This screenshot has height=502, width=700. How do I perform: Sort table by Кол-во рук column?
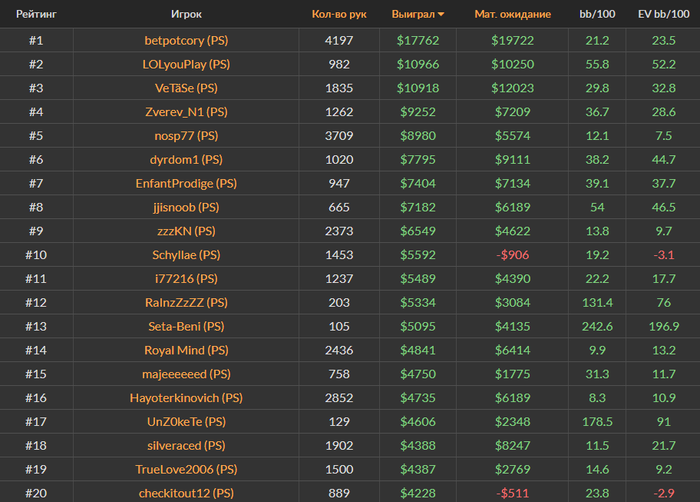click(x=339, y=15)
